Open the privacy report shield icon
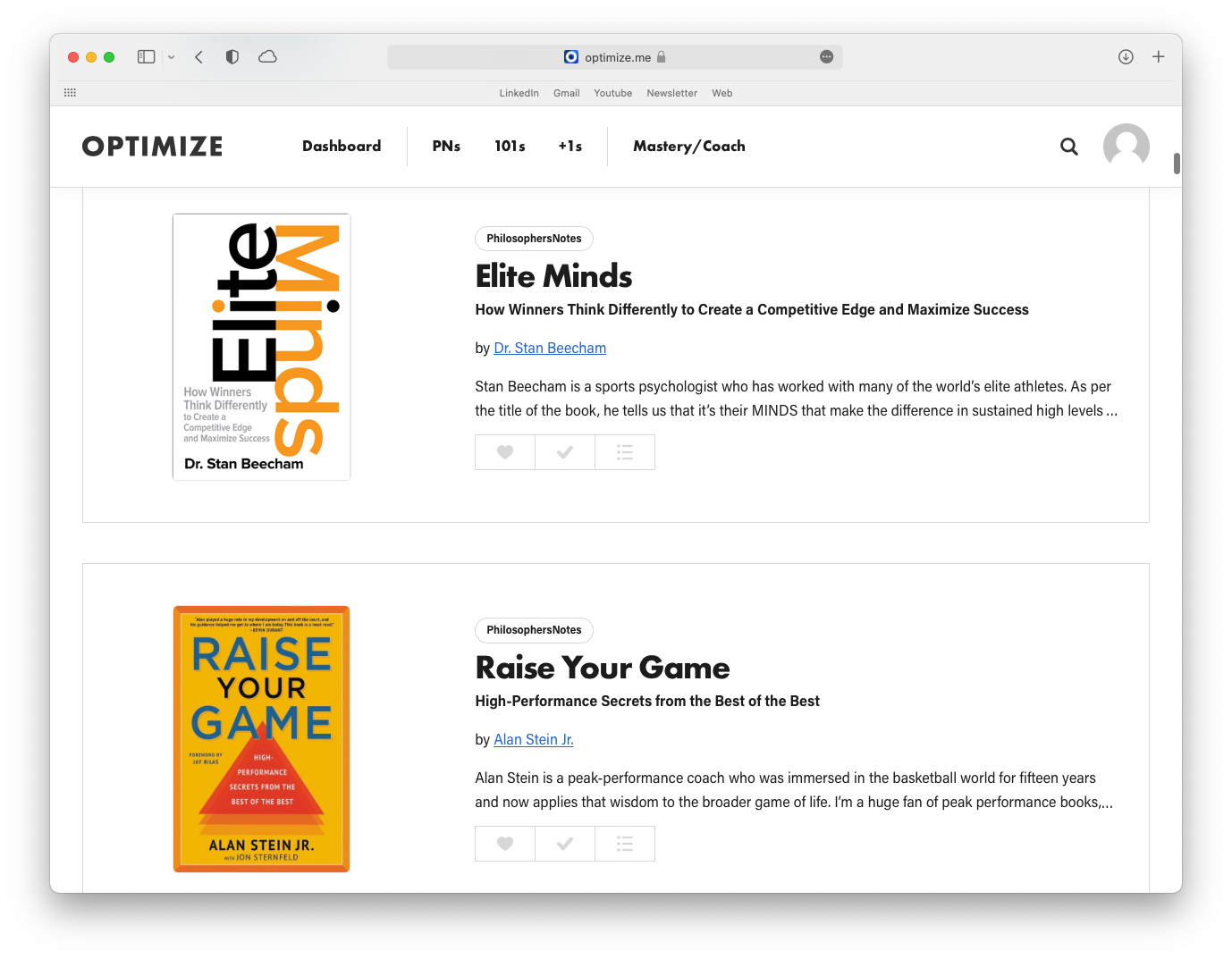The image size is (1232, 959). click(232, 57)
